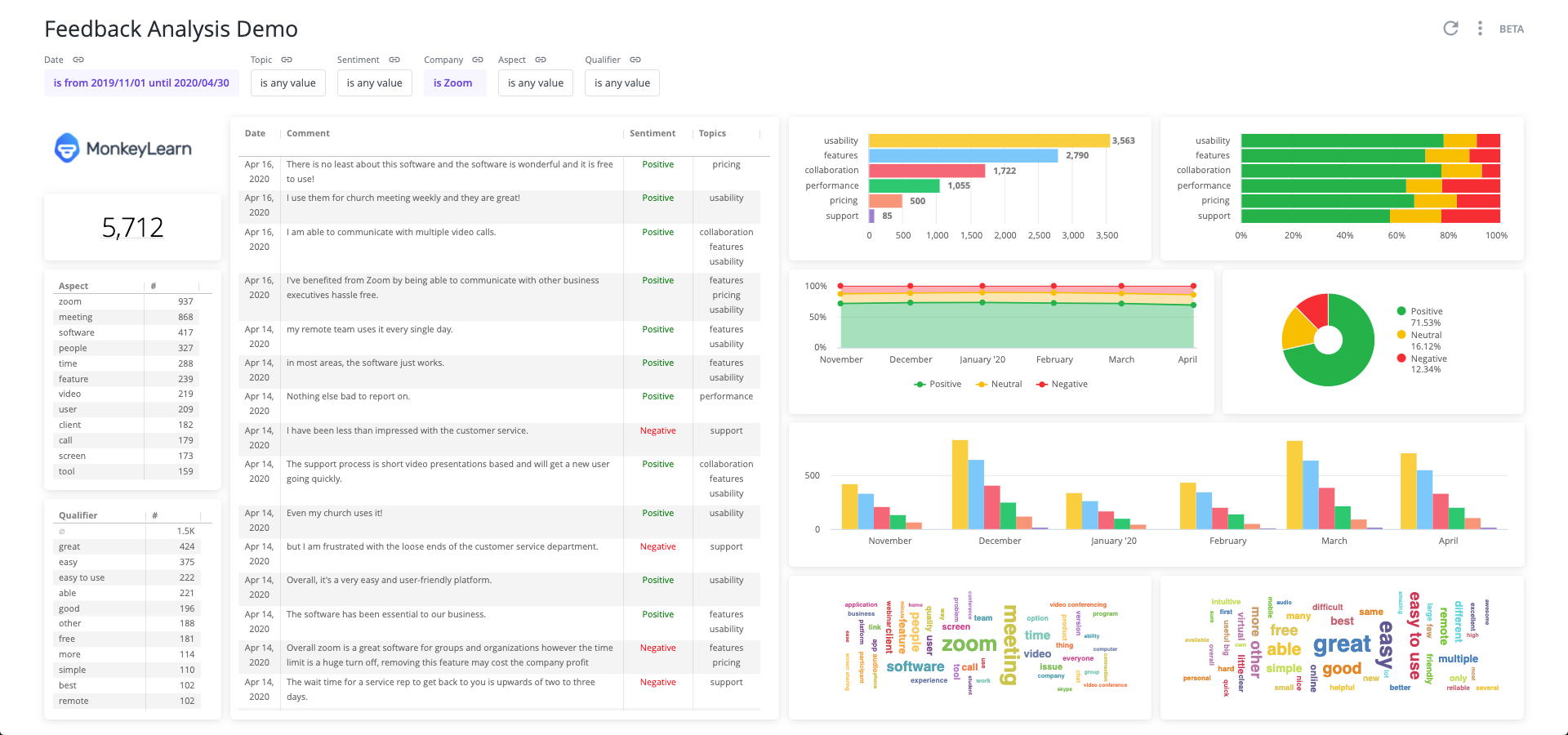The height and width of the screenshot is (735, 1568).
Task: Sort by the Qualifier column header
Action: click(78, 515)
